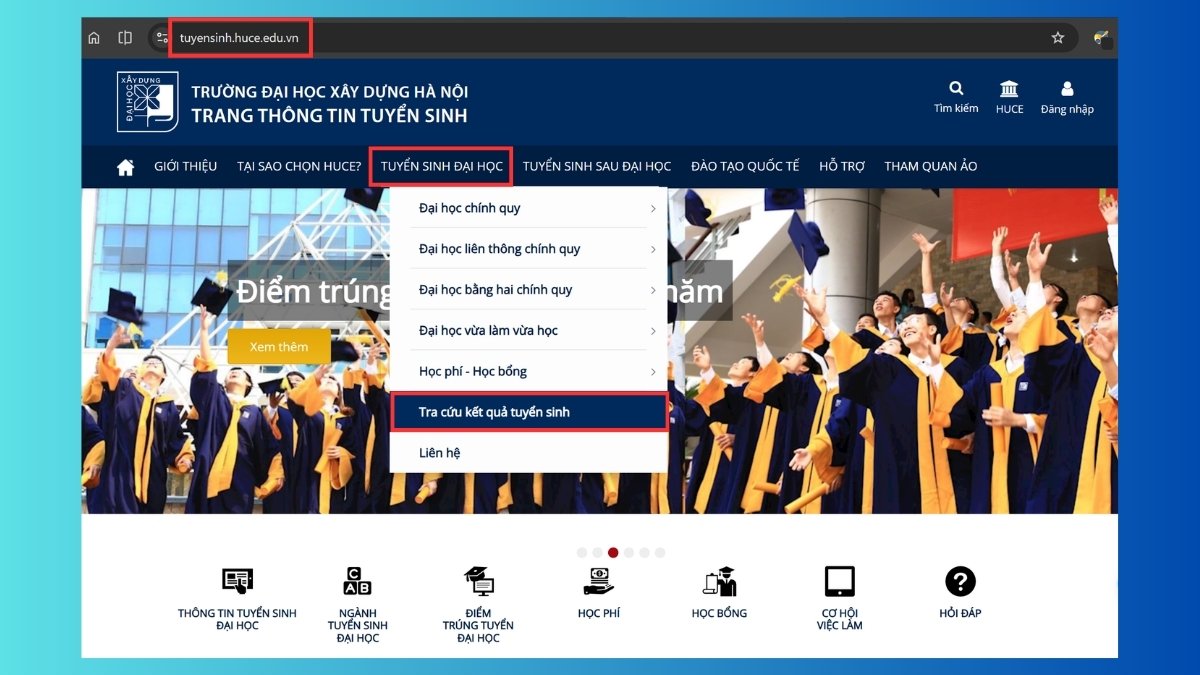Select the active red carousel dot
Viewport: 1200px width, 675px height.
pyautogui.click(x=613, y=552)
